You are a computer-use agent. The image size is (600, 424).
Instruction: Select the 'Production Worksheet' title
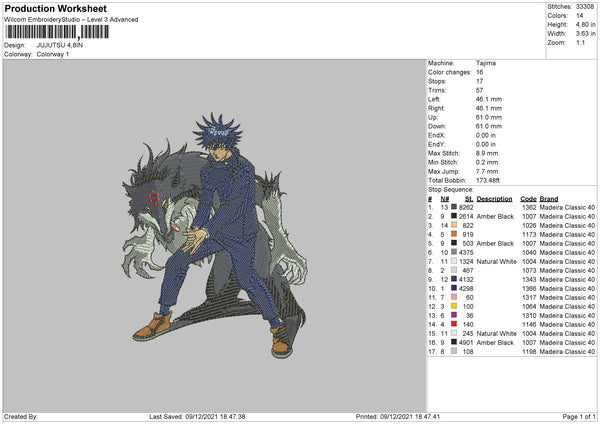(x=55, y=8)
